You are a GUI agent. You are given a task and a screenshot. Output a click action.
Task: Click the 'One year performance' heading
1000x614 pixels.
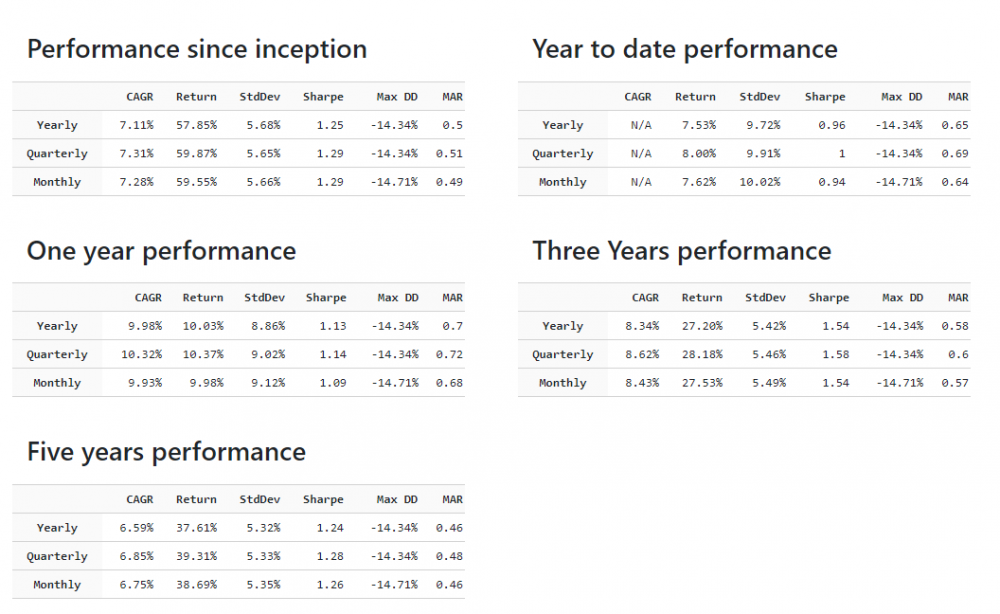(161, 250)
